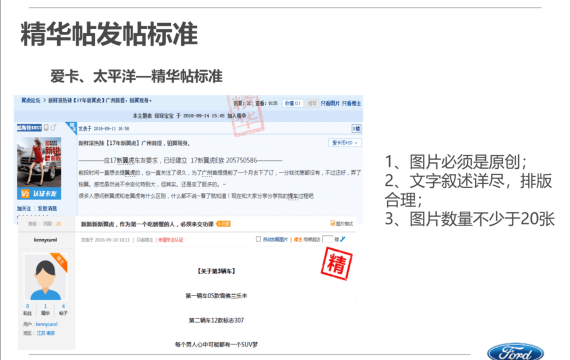Click the 翼虎论坛 breadcrumb link
570x360 pixels.
click(31, 100)
